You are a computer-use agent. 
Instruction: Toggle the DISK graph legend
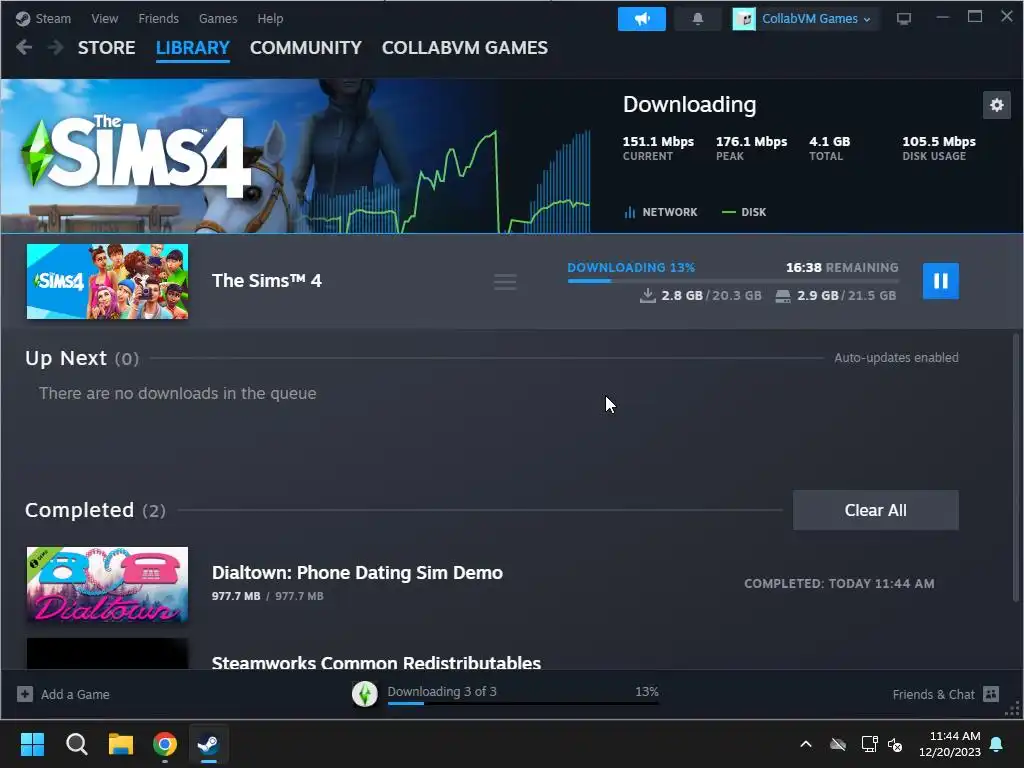tap(744, 212)
